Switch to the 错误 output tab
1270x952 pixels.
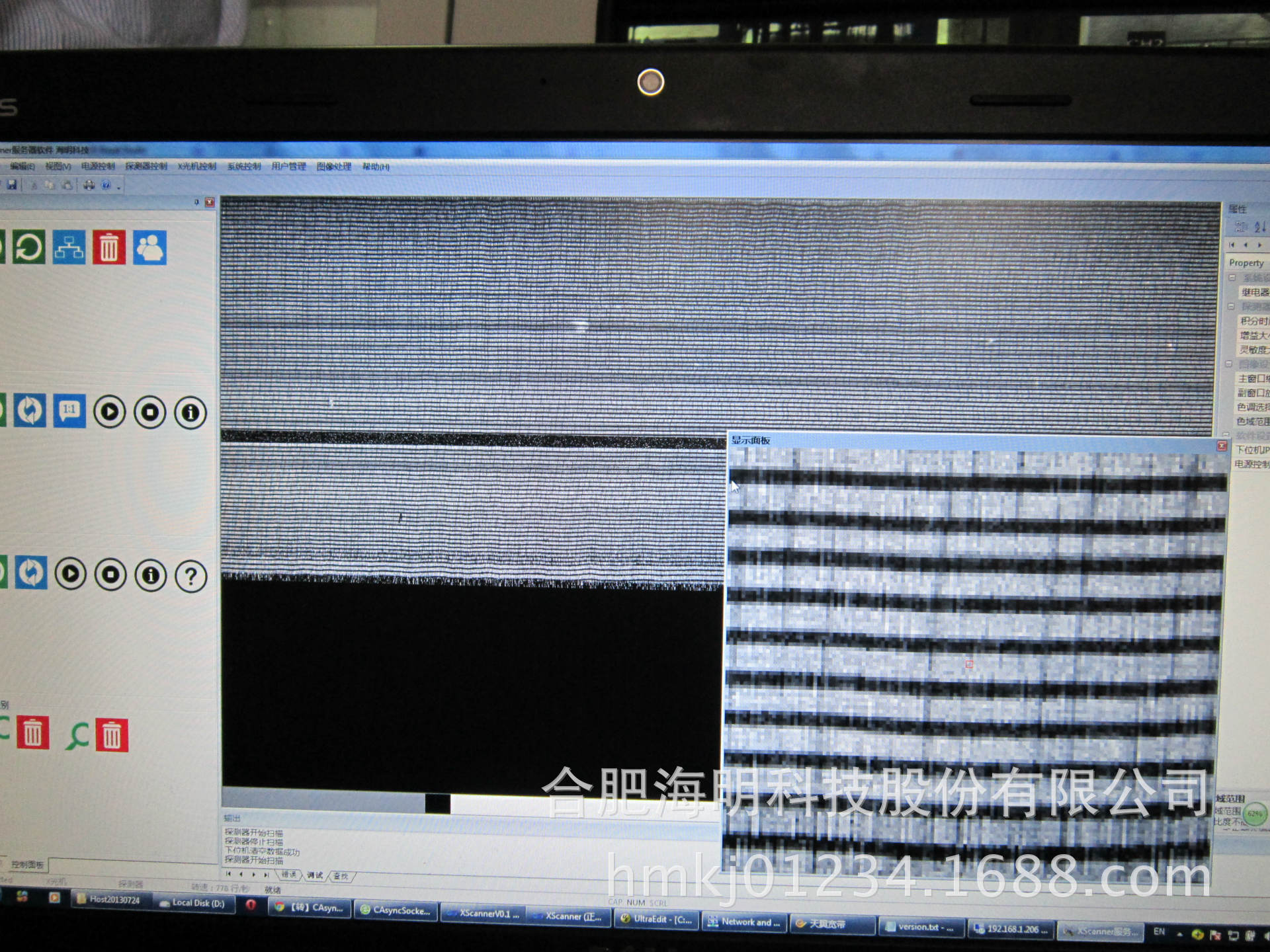pos(289,875)
